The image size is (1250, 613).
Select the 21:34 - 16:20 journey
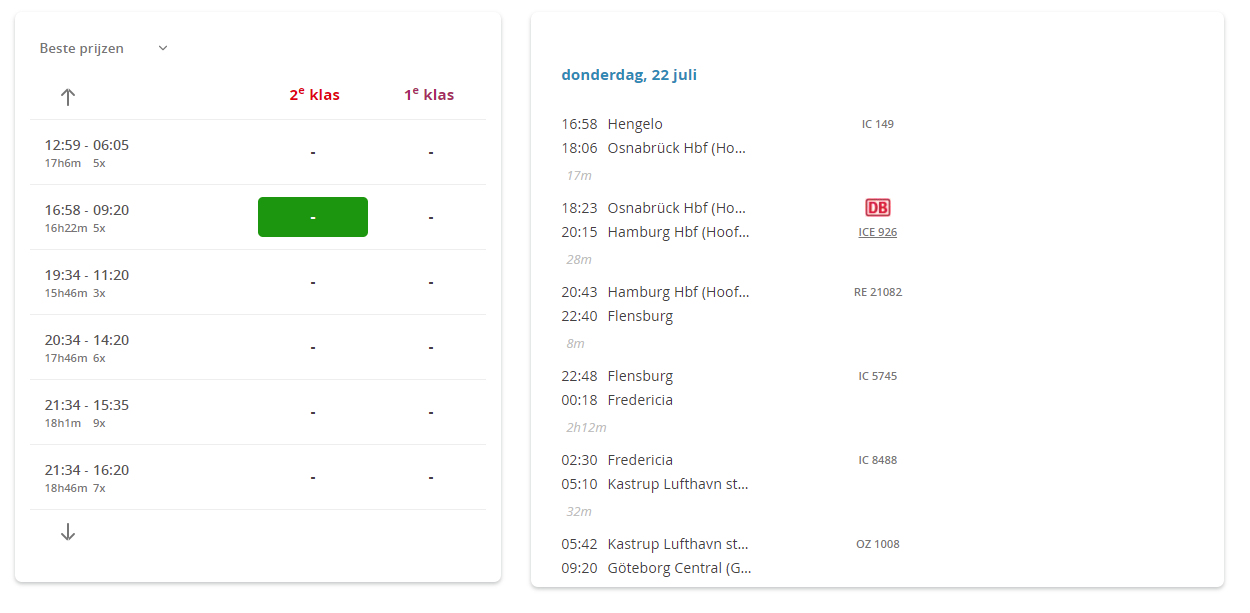(x=87, y=477)
